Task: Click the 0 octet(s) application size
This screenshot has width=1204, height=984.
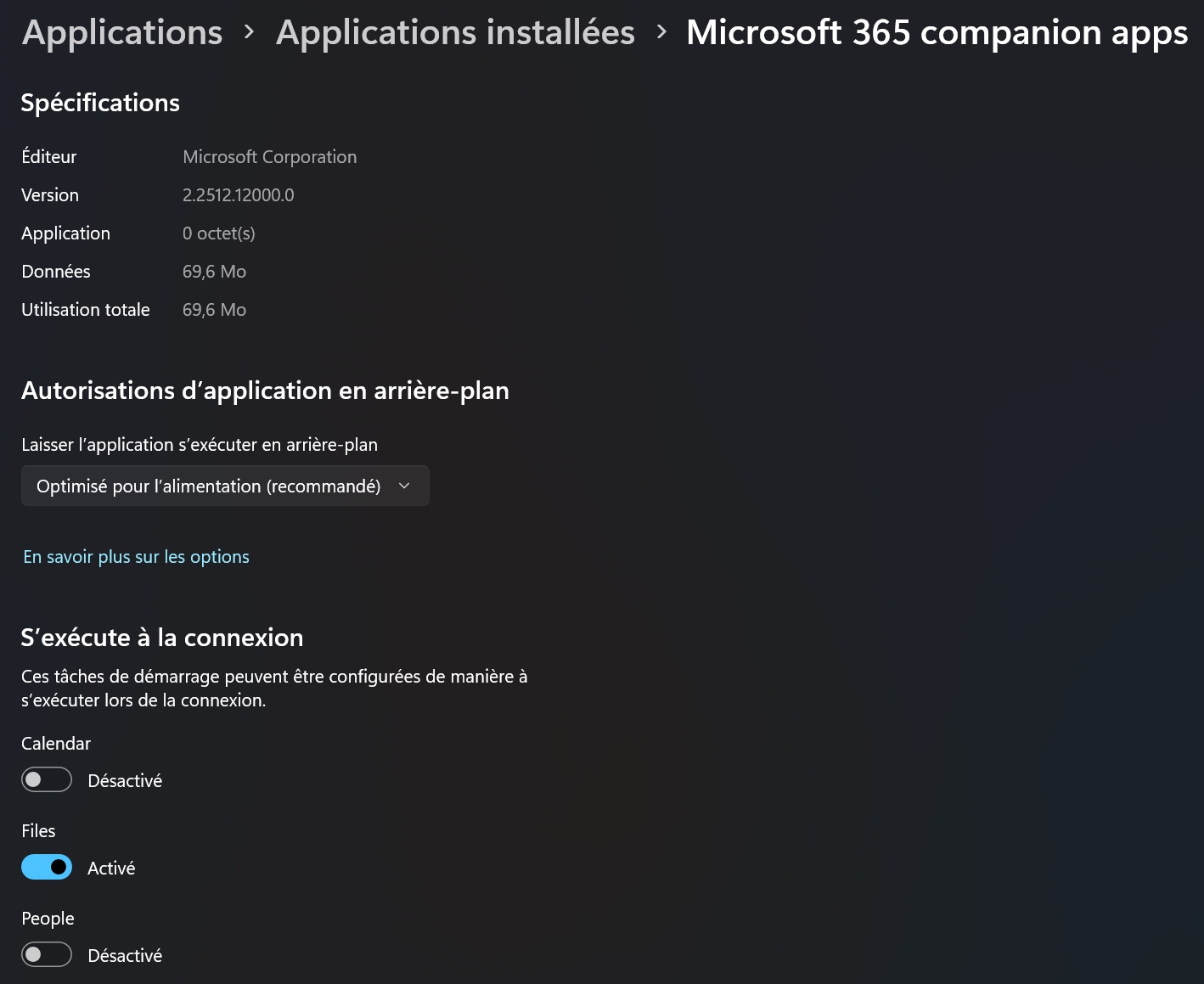Action: [x=218, y=233]
